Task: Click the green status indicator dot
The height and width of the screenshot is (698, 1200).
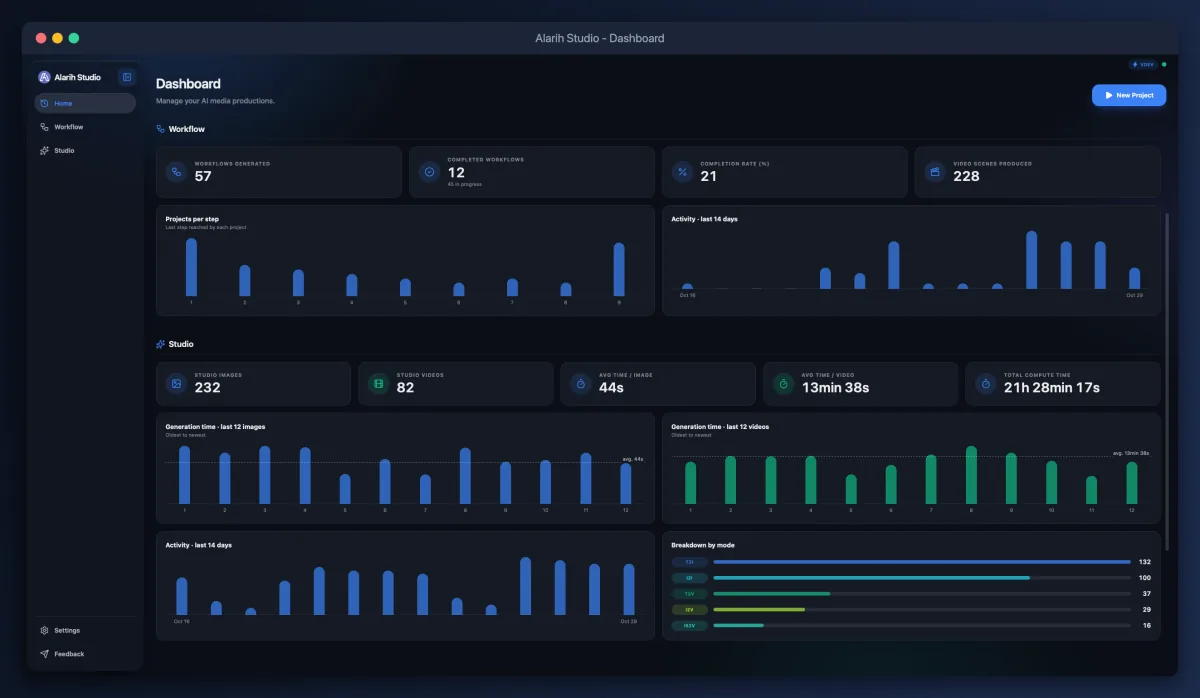Action: [1164, 64]
